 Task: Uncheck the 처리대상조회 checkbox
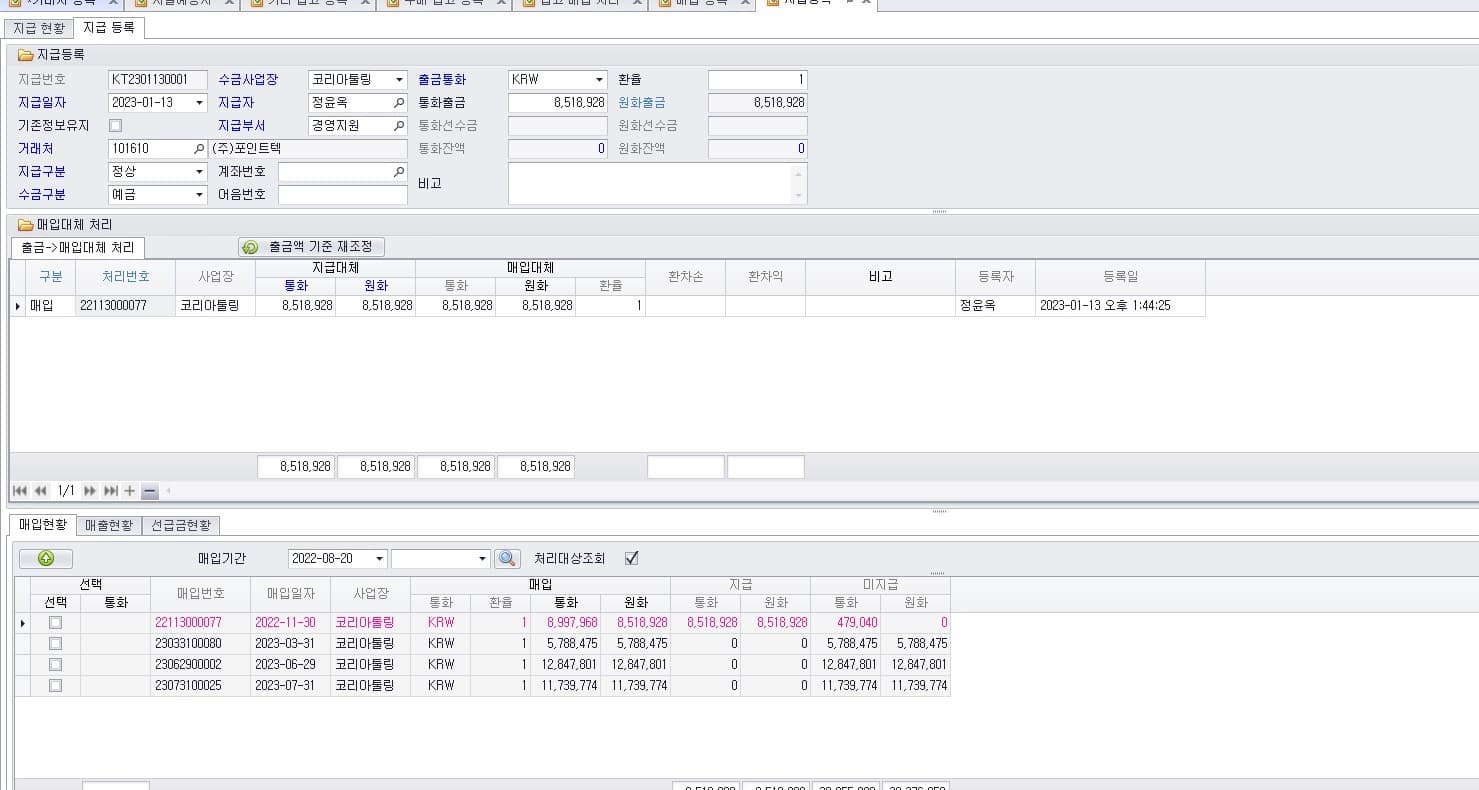point(631,558)
